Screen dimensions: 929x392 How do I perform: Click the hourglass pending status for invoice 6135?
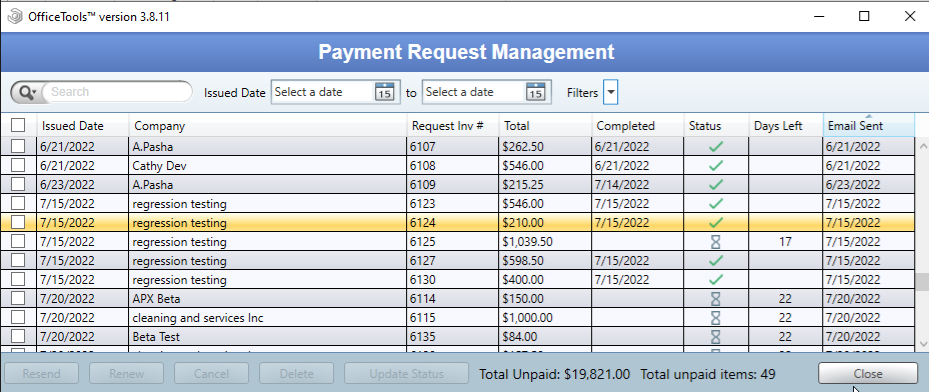pyautogui.click(x=716, y=337)
